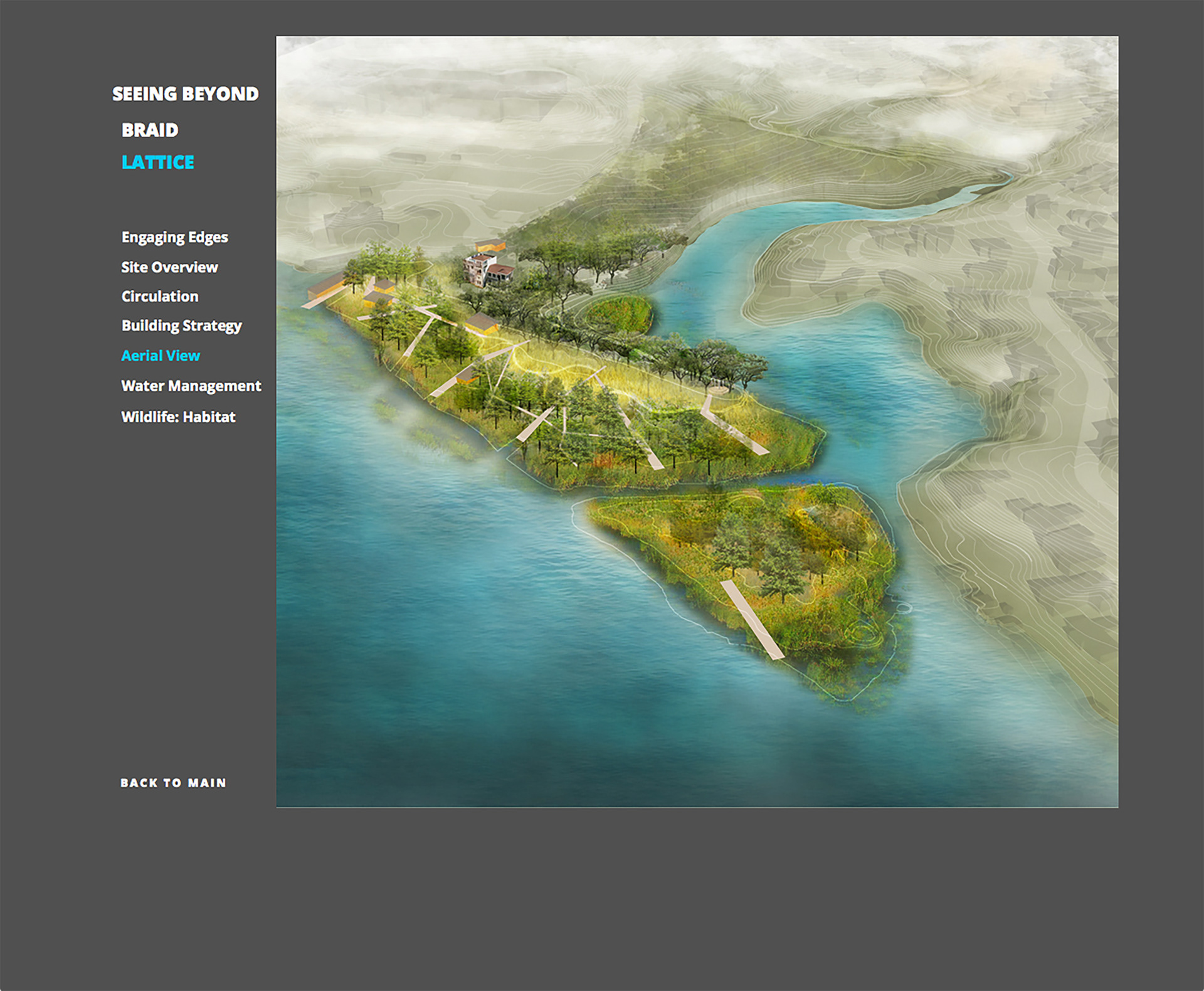
Task: Click the boardwalk on the lower island
Action: [x=752, y=620]
